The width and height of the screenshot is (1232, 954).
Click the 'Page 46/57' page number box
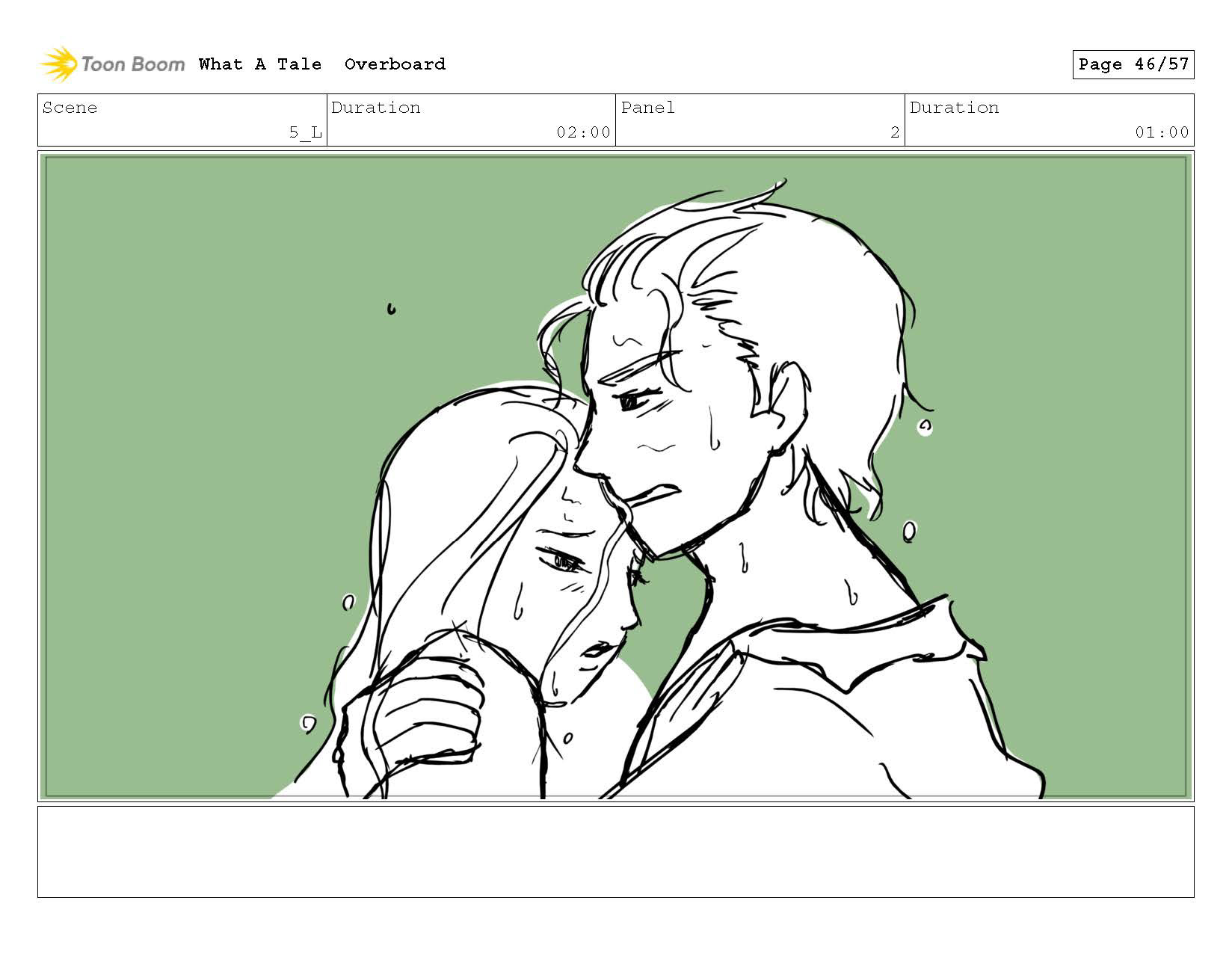click(x=1133, y=64)
